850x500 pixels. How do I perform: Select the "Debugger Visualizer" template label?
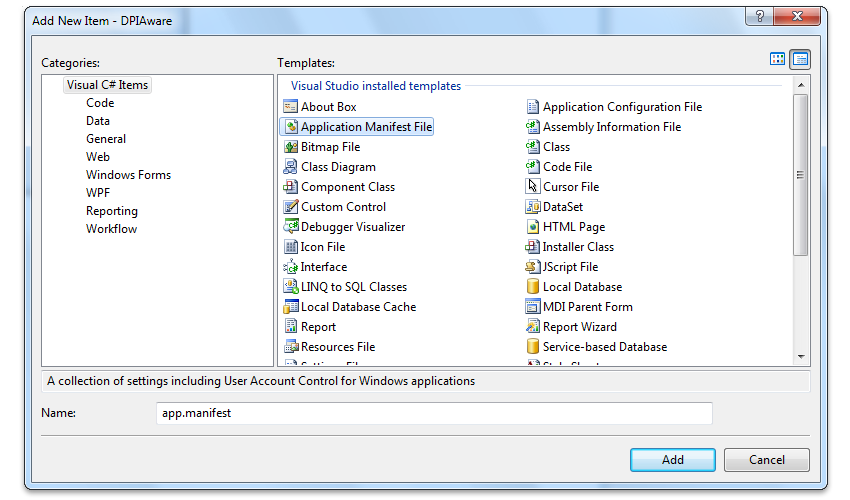[x=353, y=227]
